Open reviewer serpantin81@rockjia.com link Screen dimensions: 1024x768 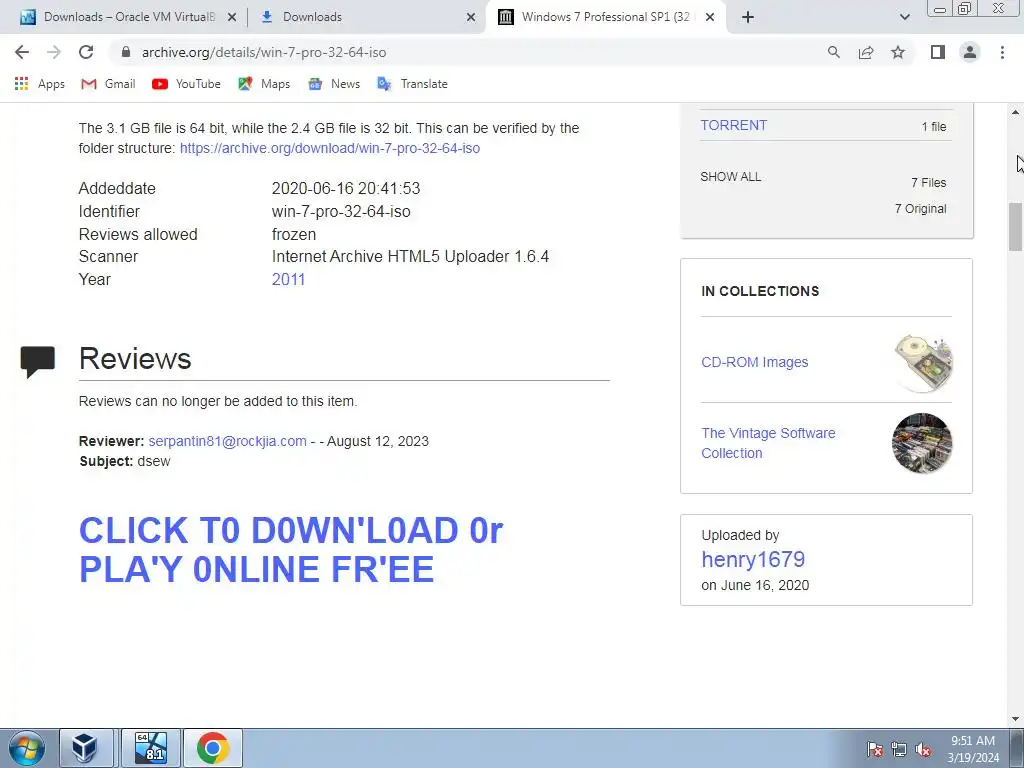pyautogui.click(x=227, y=441)
